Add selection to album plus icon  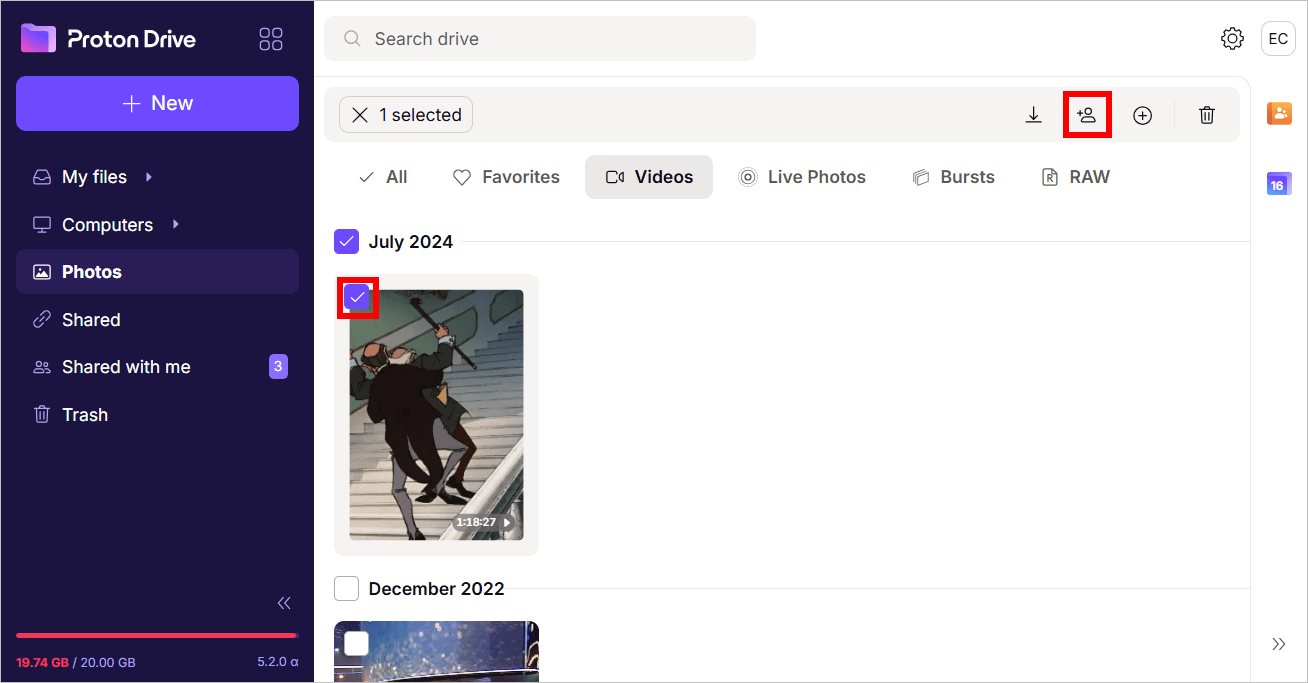click(1142, 115)
